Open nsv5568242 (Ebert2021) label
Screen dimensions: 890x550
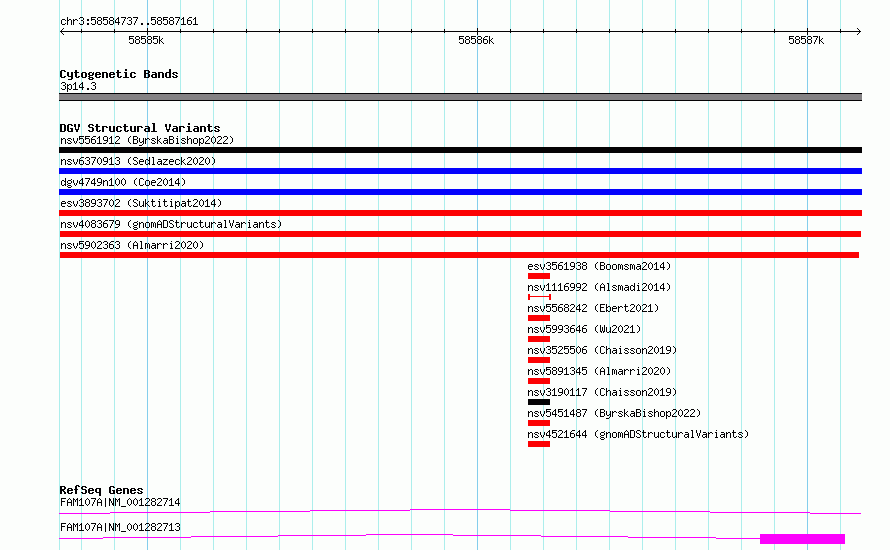(593, 308)
